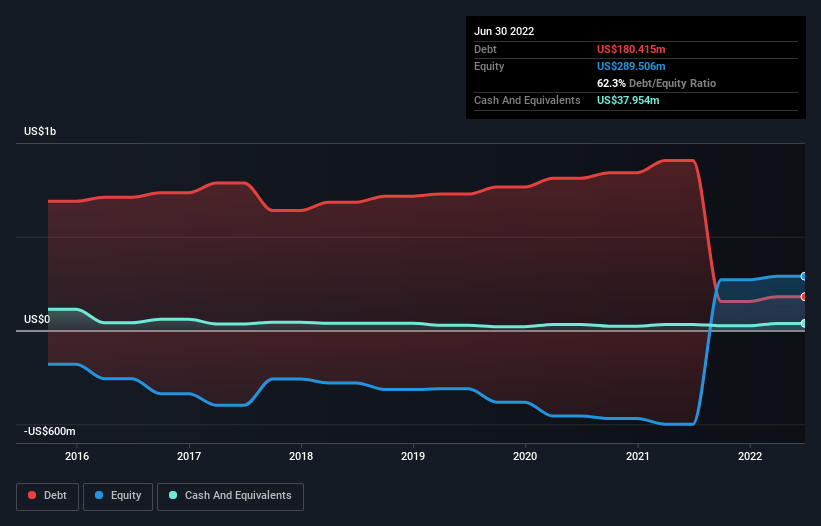821x526 pixels.
Task: Toggle the Debt series legend button
Action: pos(47,496)
